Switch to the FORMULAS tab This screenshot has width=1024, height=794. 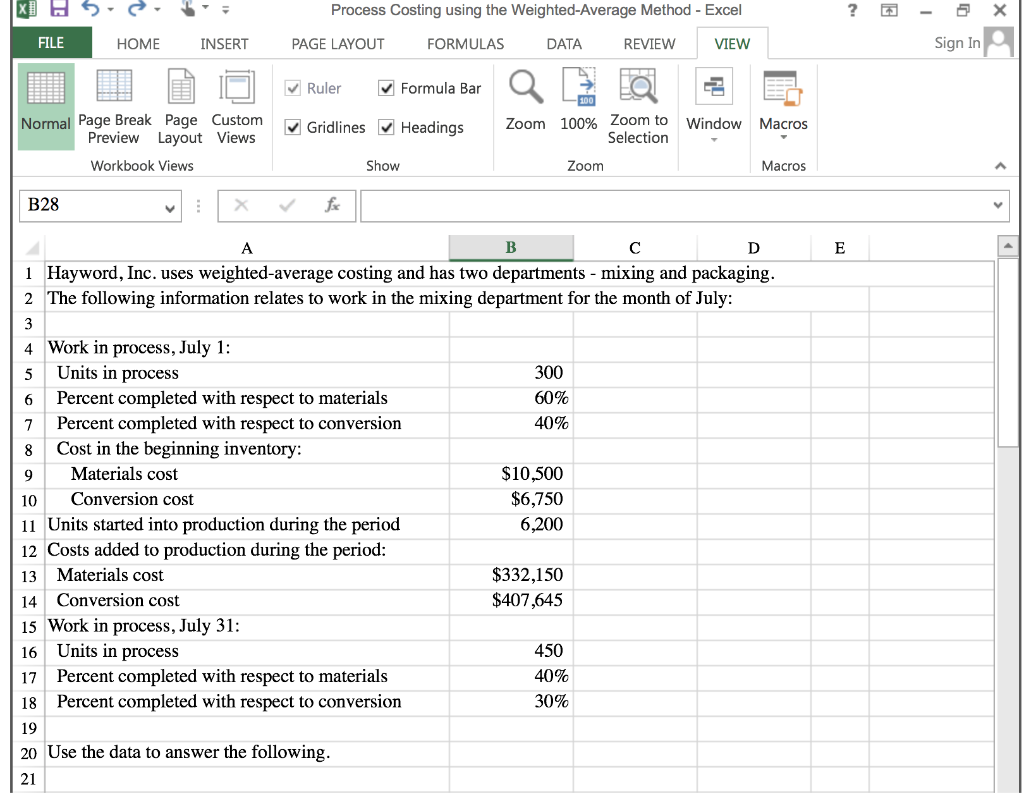coord(465,43)
